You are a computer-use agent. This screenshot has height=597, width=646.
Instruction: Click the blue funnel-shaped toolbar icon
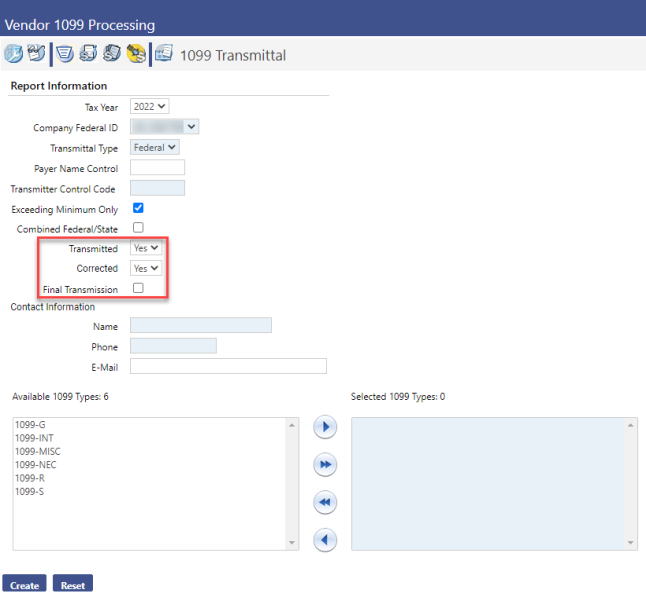[x=65, y=54]
